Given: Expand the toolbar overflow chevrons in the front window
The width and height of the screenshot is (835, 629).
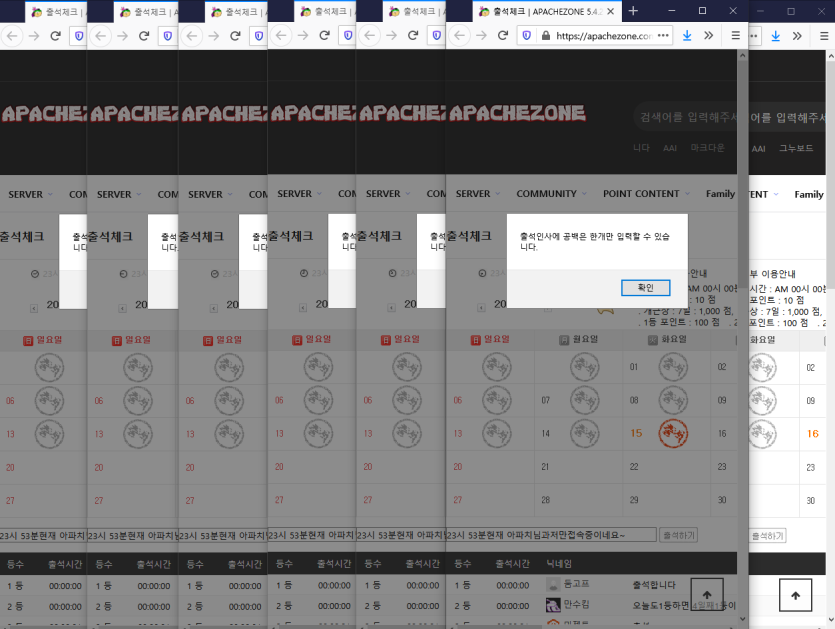Looking at the screenshot, I should 708,35.
